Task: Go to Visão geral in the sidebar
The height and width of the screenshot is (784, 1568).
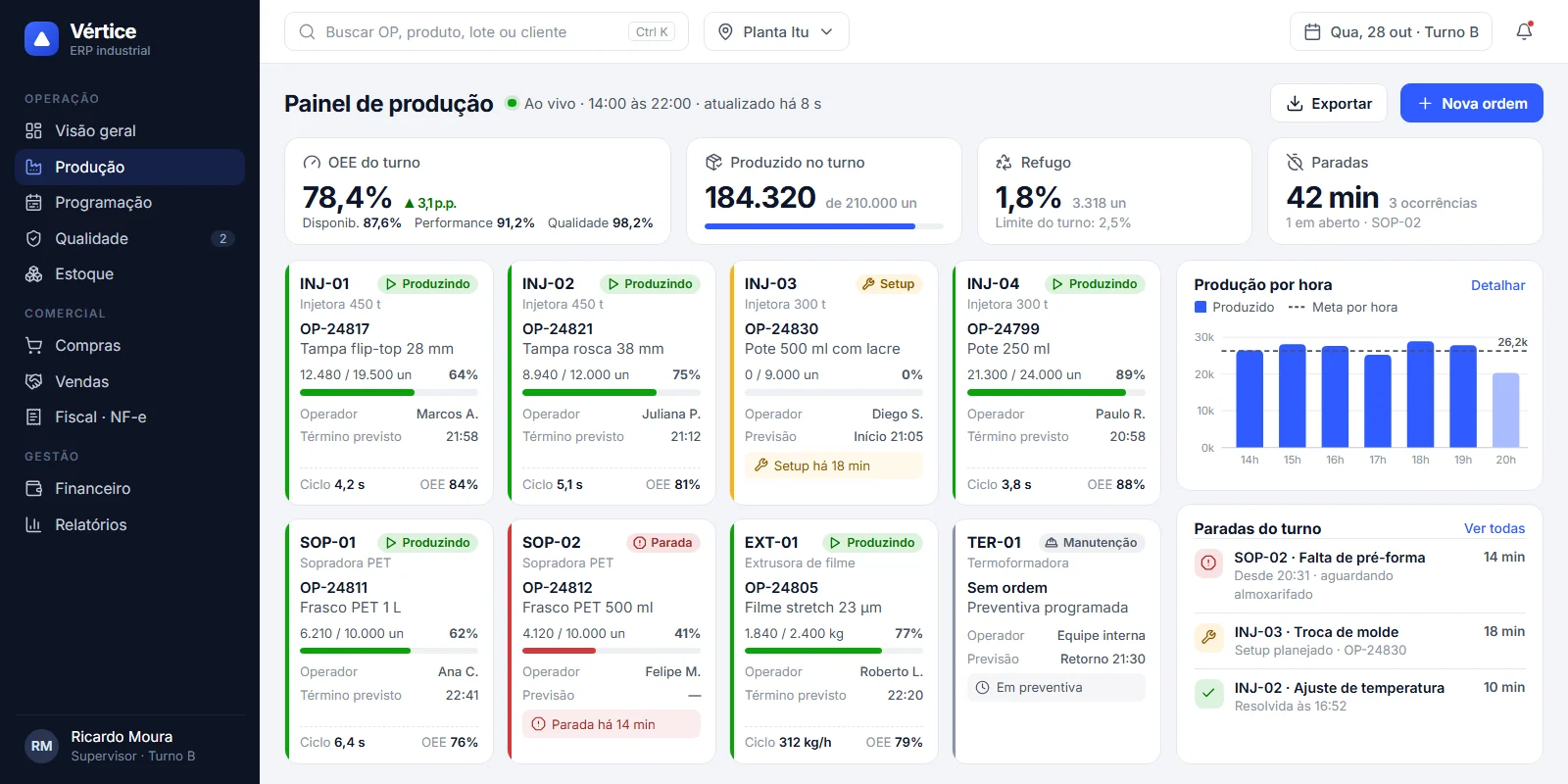Action: 129,131
